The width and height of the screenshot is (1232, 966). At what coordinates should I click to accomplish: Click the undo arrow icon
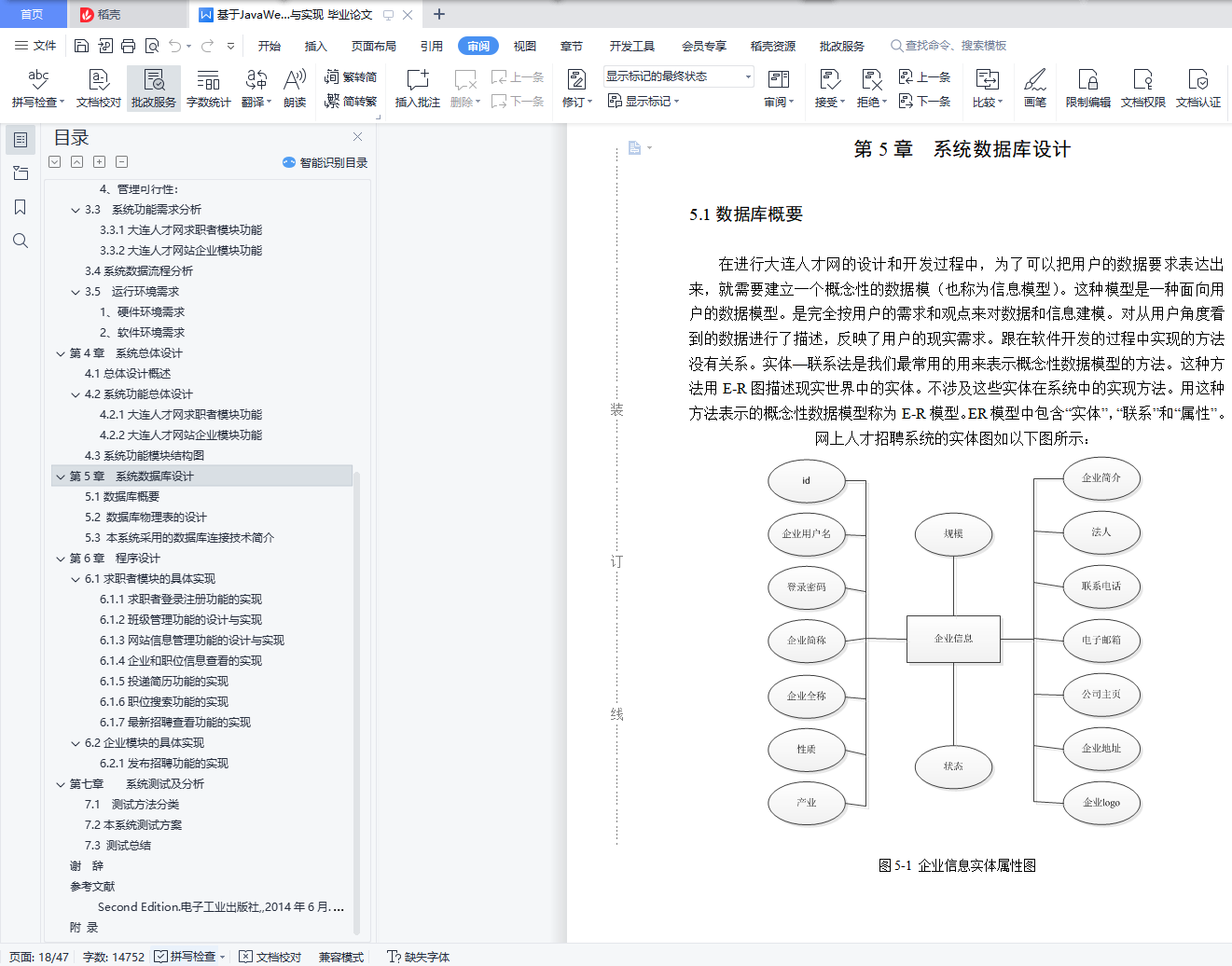(174, 46)
